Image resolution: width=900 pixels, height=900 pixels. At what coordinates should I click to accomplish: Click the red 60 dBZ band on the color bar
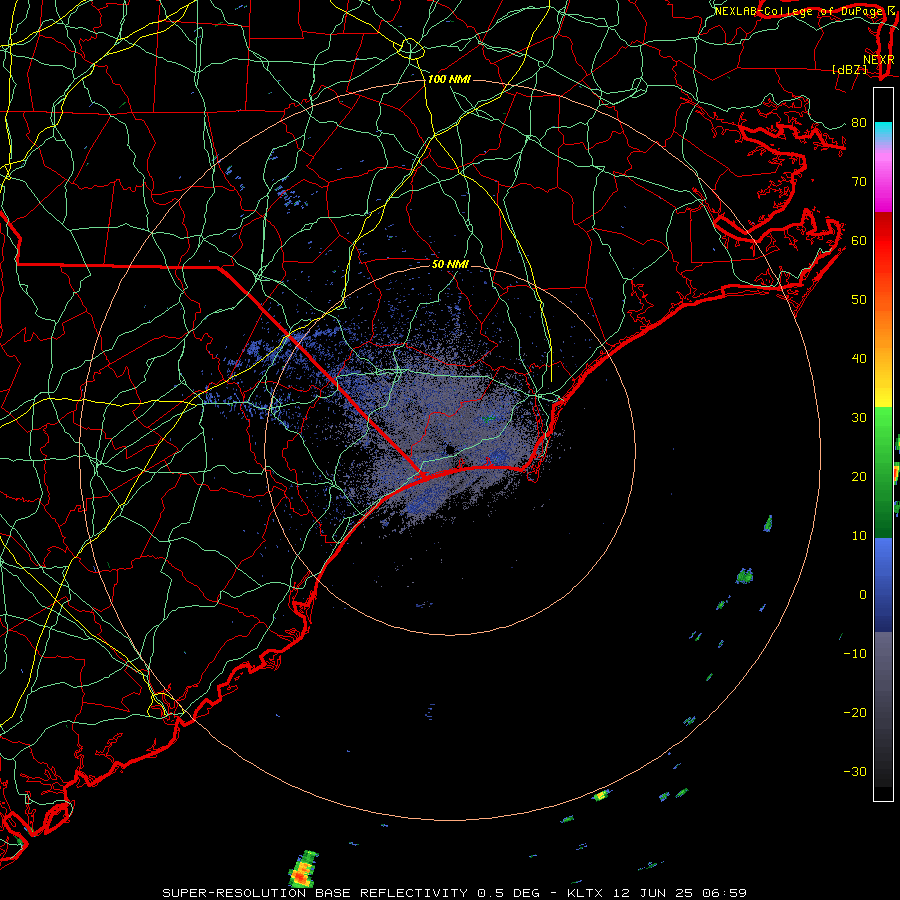pos(883,240)
